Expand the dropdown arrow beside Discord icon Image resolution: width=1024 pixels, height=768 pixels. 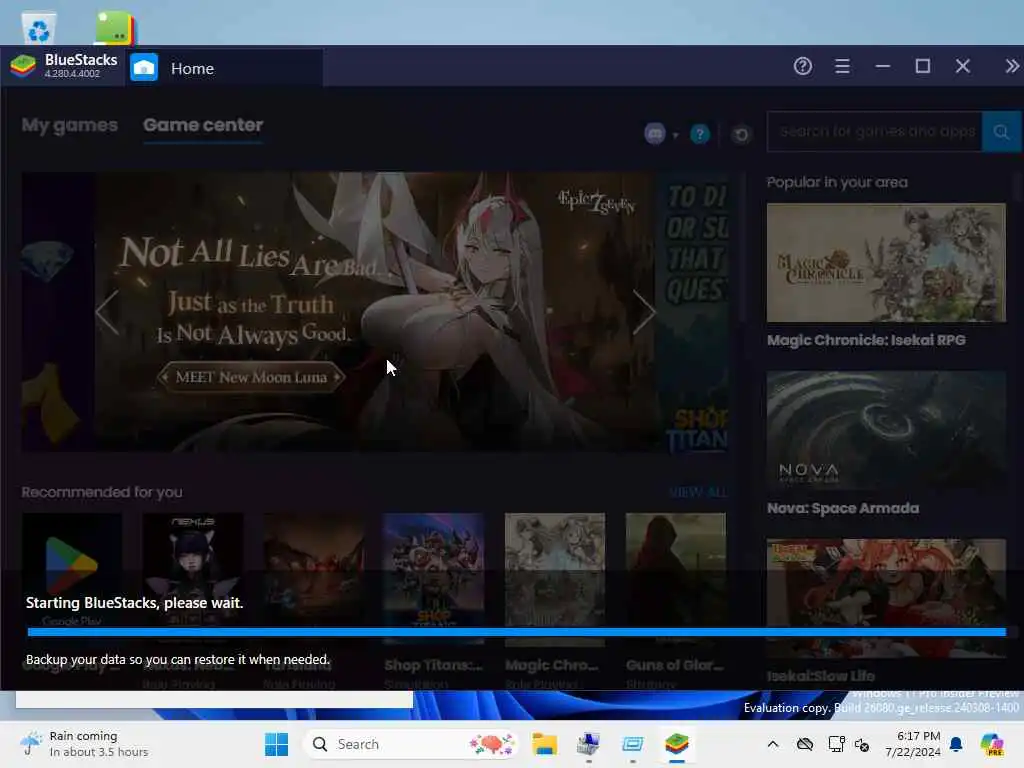[x=675, y=135]
